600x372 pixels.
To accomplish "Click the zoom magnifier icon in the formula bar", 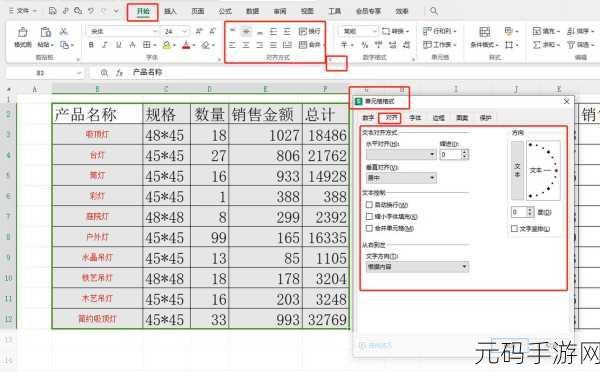I will (104, 72).
